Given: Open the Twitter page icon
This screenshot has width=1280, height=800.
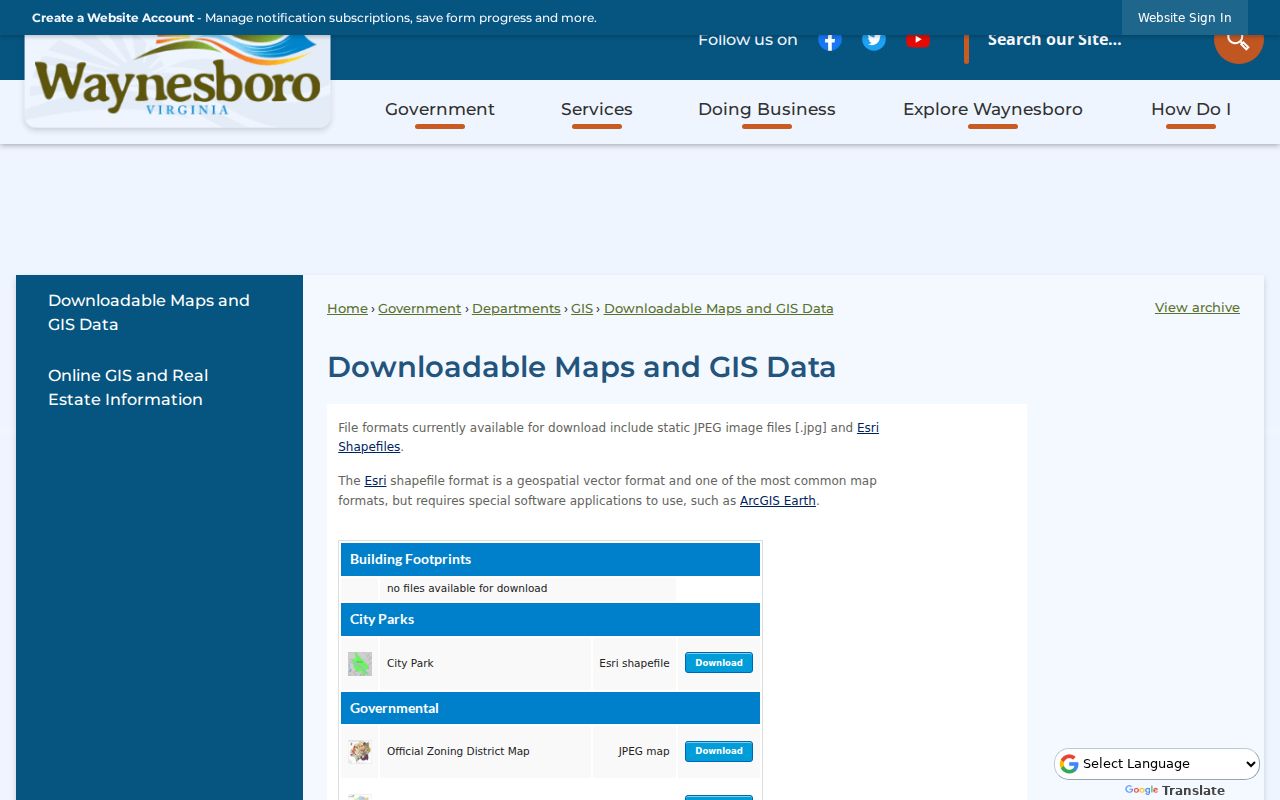Looking at the screenshot, I should coord(874,40).
